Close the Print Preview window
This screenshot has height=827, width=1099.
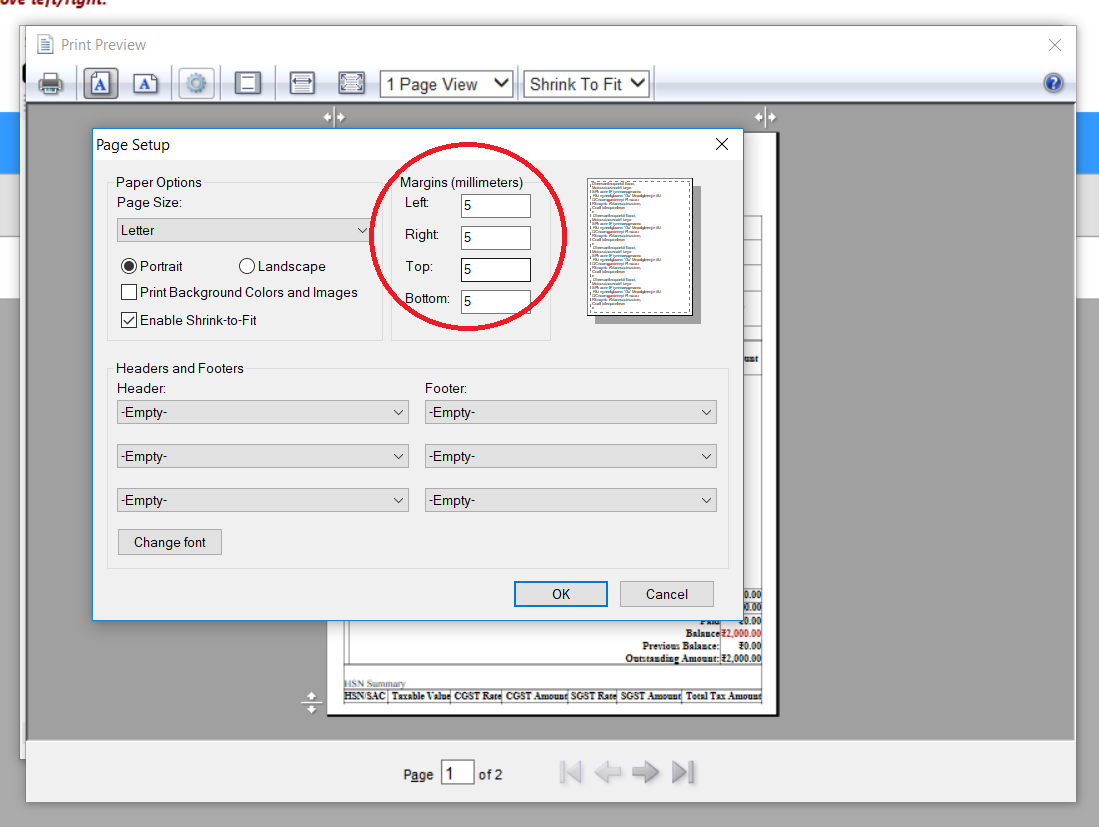click(x=1054, y=45)
